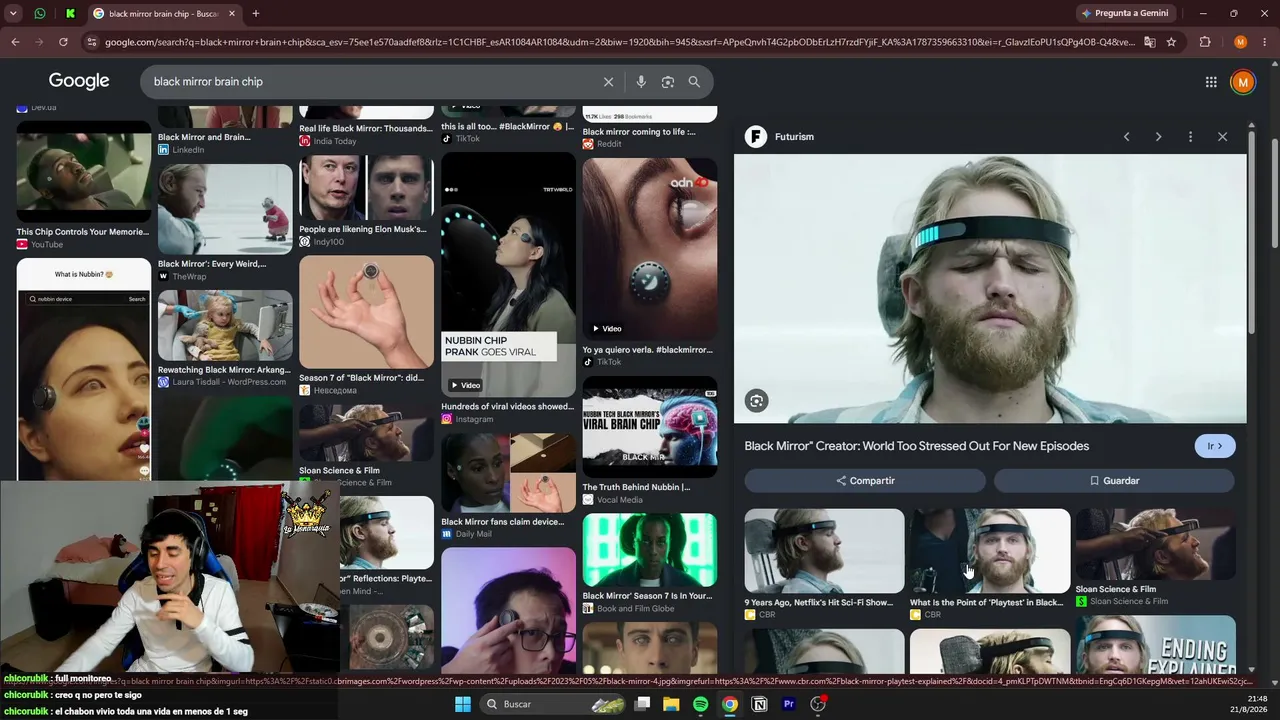
Task: Open 'Yo ya quiero verla' TikTok video result
Action: pyautogui.click(x=650, y=249)
